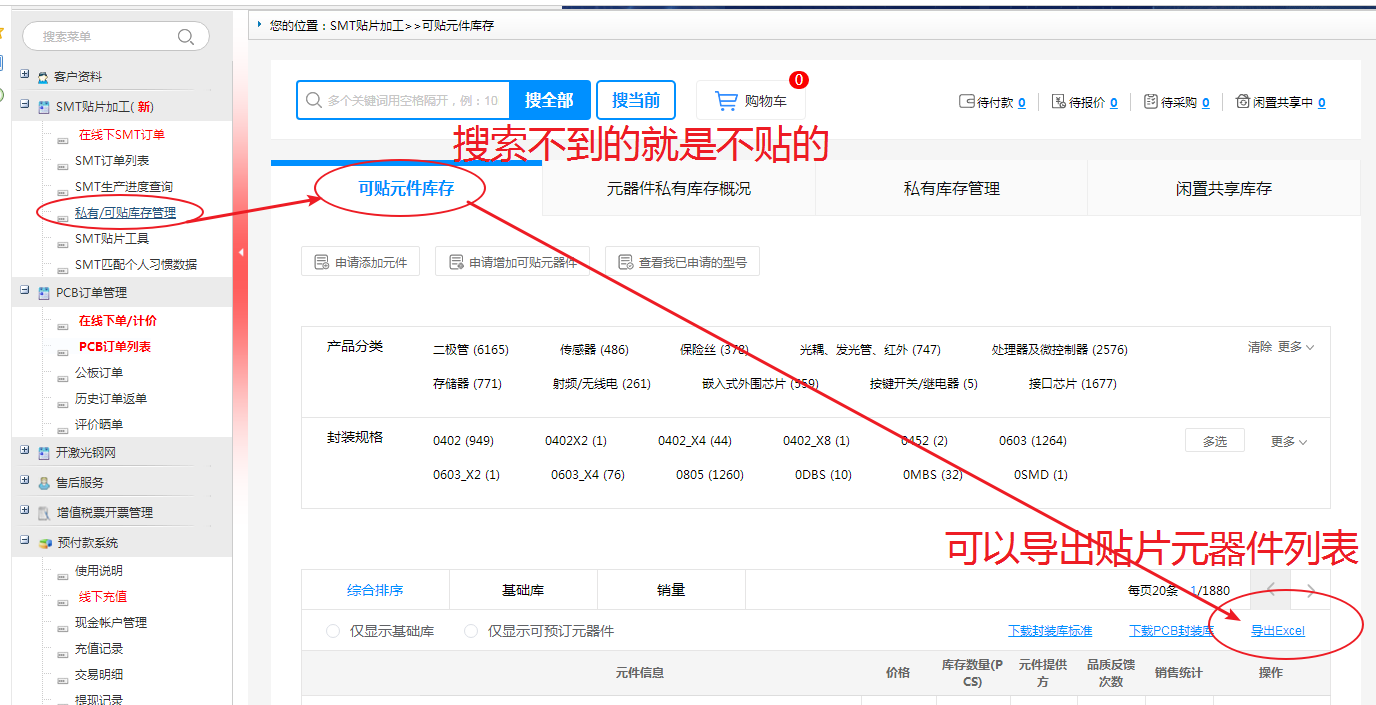Select 仅显示基础库 radio option
The height and width of the screenshot is (705, 1376).
pos(333,631)
